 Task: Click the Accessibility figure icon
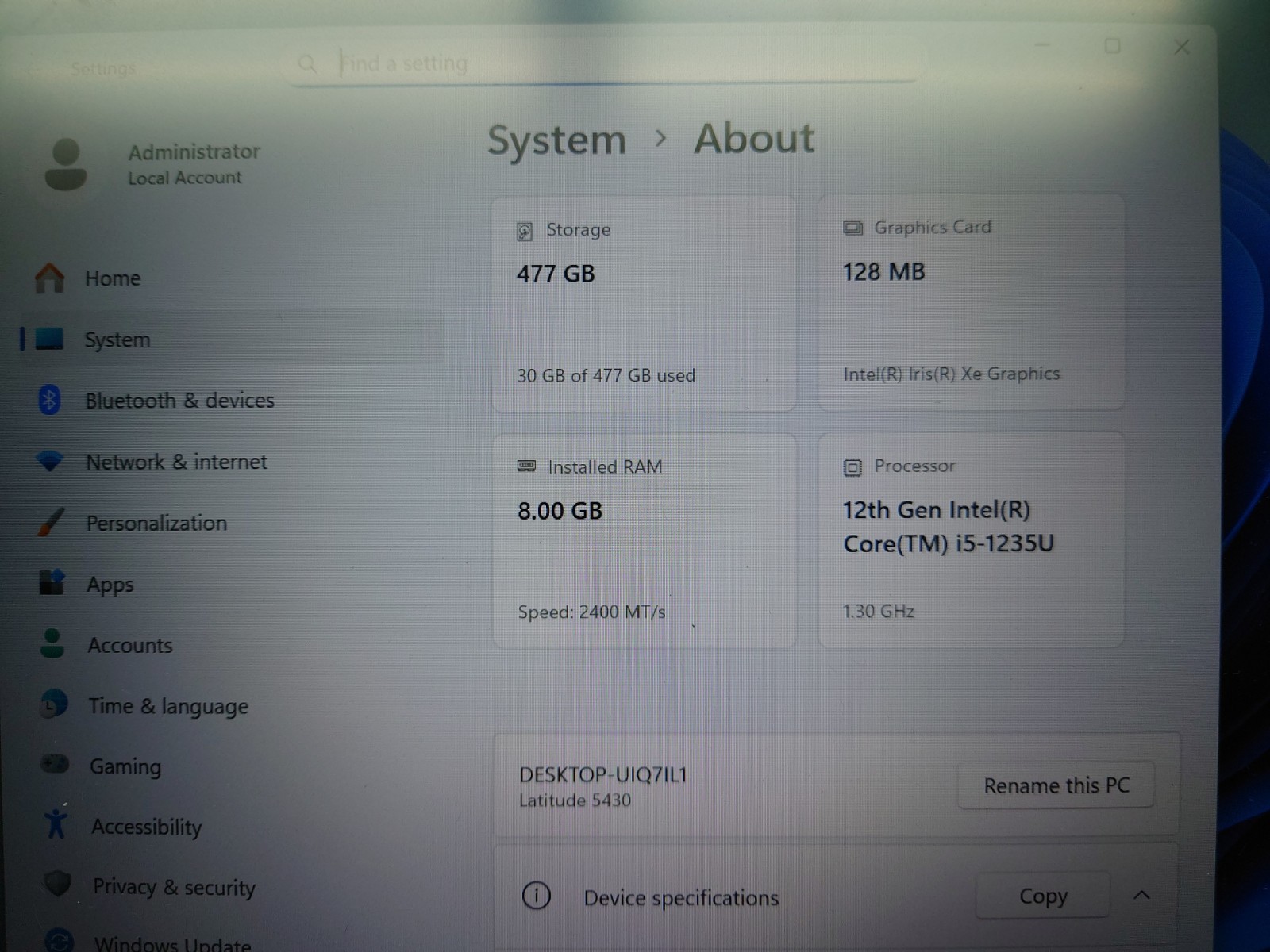(56, 824)
